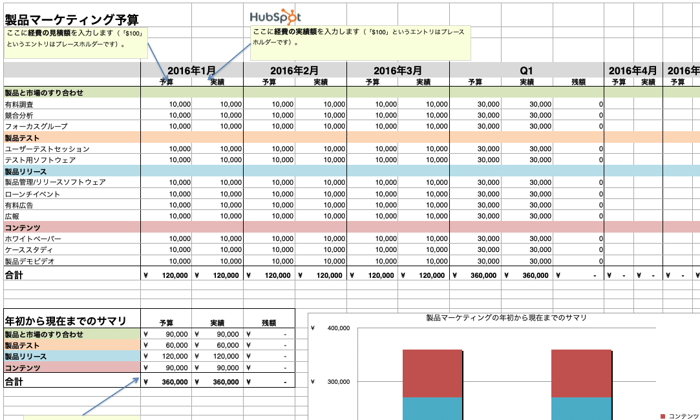Select Q1 予算 30,000 cell for 広報

[476, 216]
